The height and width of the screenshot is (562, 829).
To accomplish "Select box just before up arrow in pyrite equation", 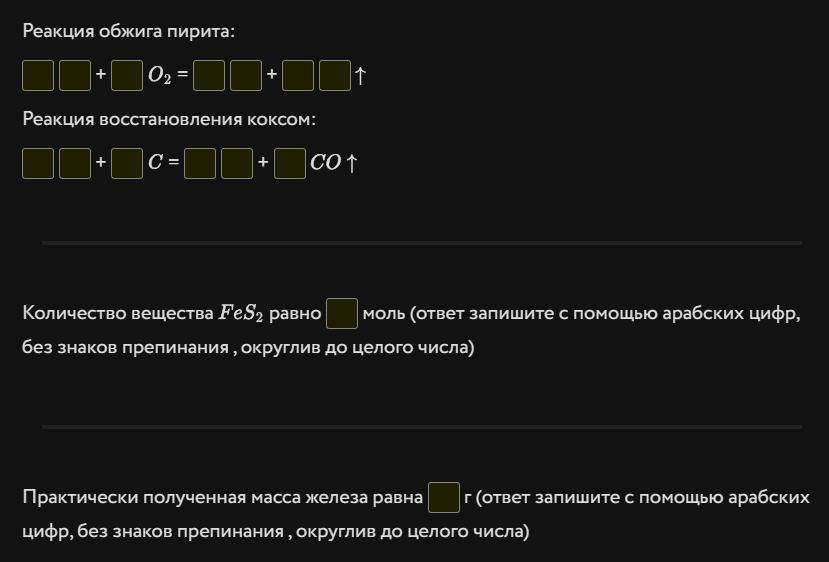I will click(x=335, y=75).
